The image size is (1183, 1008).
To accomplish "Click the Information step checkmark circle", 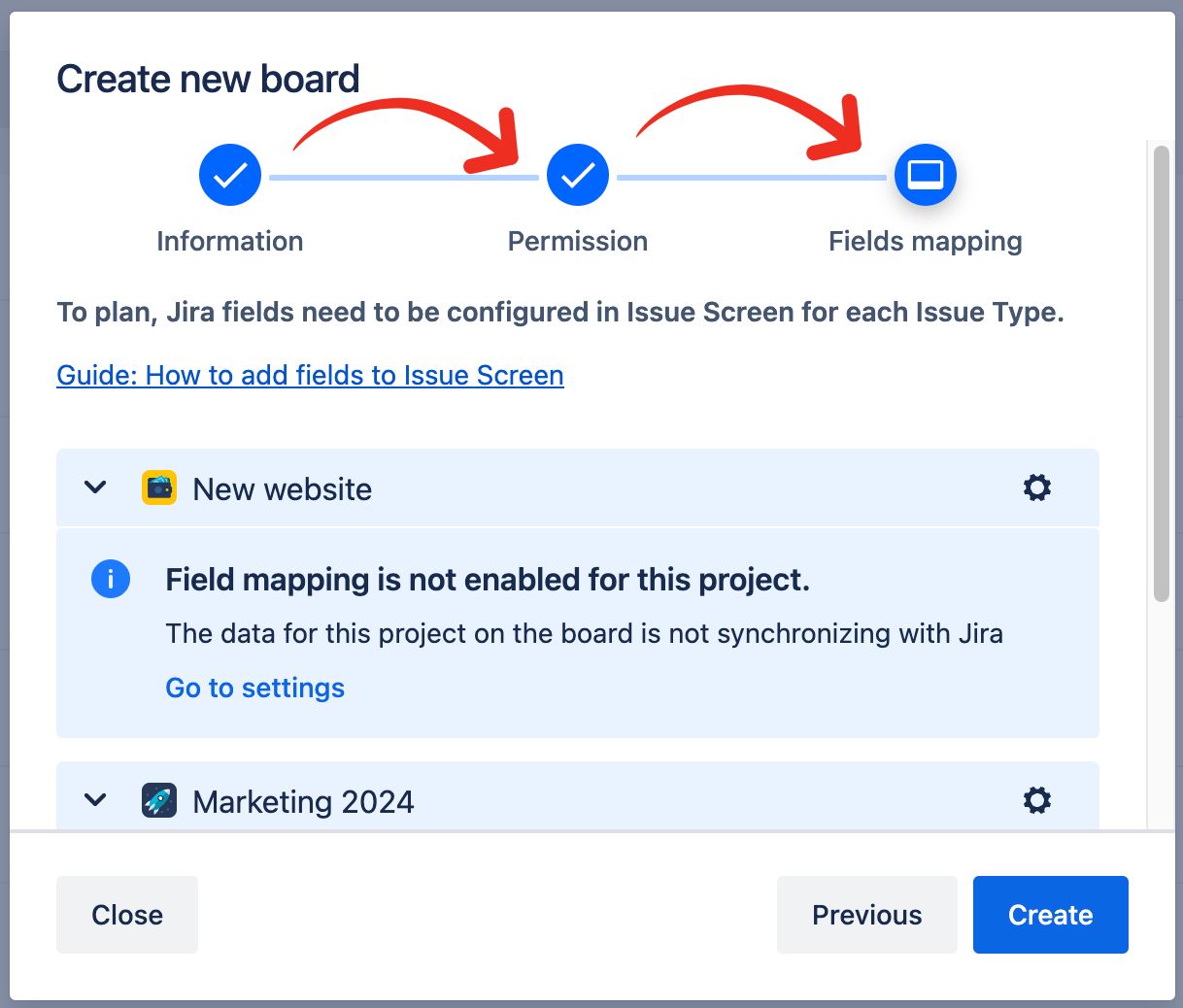I will click(230, 175).
